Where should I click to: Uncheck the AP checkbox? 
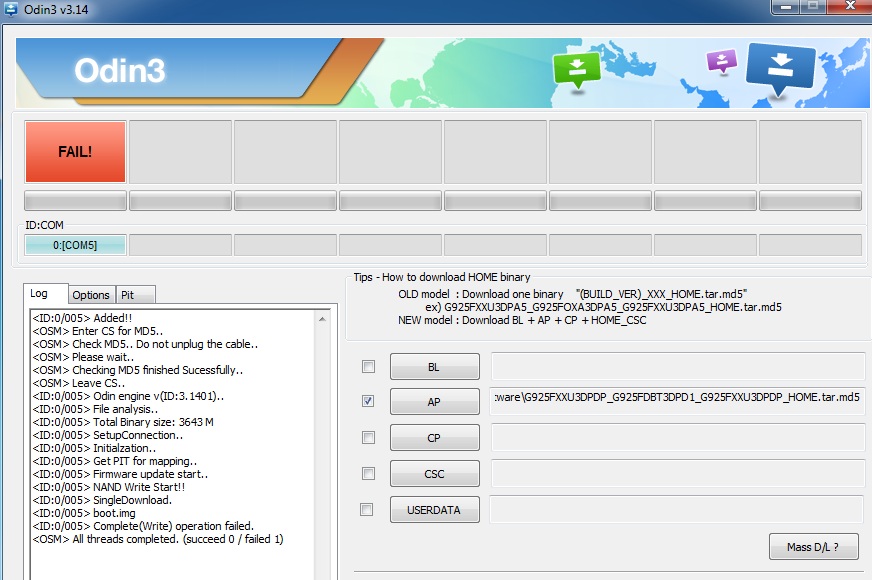click(x=368, y=401)
